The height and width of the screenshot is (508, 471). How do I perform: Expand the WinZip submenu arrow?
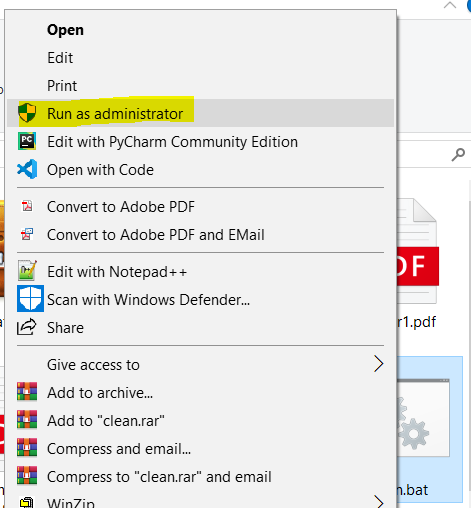point(379,501)
